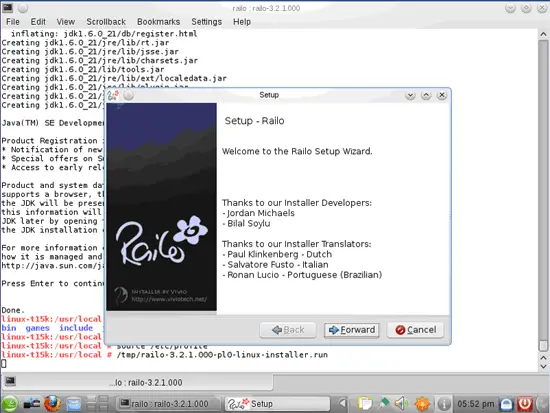This screenshot has width=550, height=413.
Task: Click 'Welcome to the Railo Setup Wizard.' text
Action: [x=297, y=151]
